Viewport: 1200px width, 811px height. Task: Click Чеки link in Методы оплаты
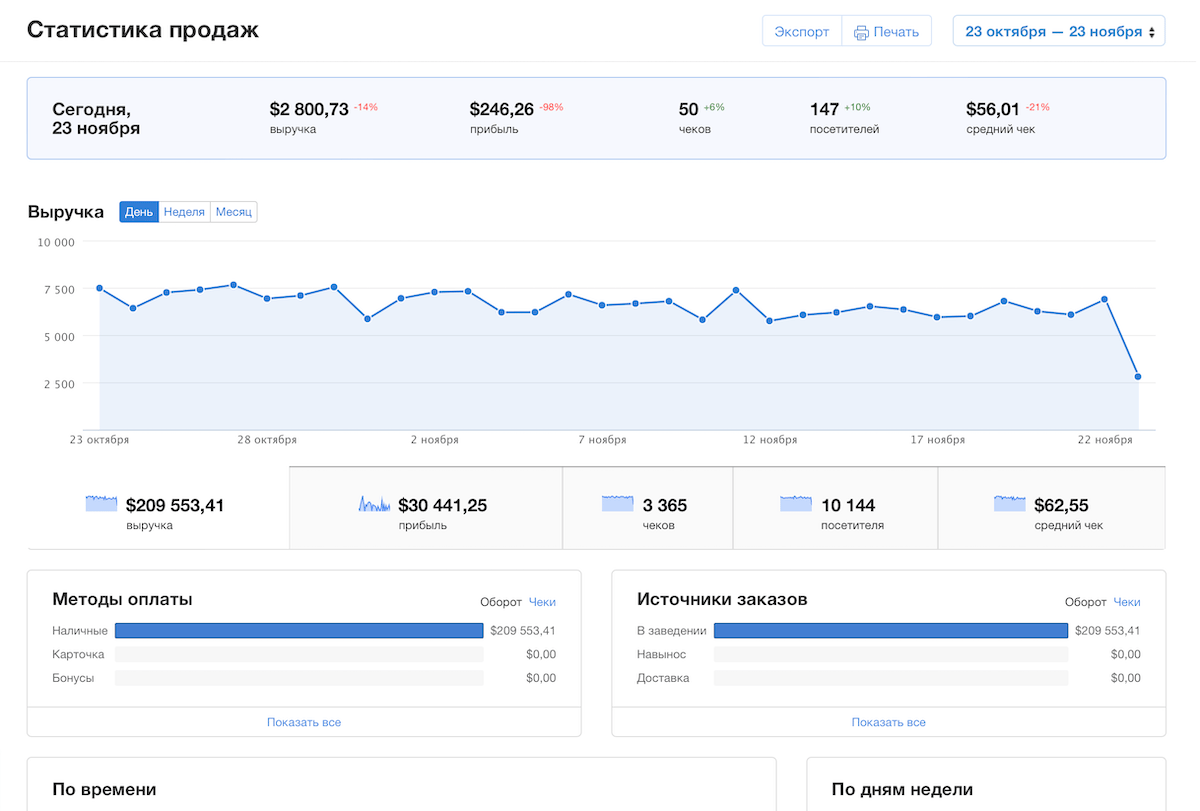pyautogui.click(x=542, y=602)
